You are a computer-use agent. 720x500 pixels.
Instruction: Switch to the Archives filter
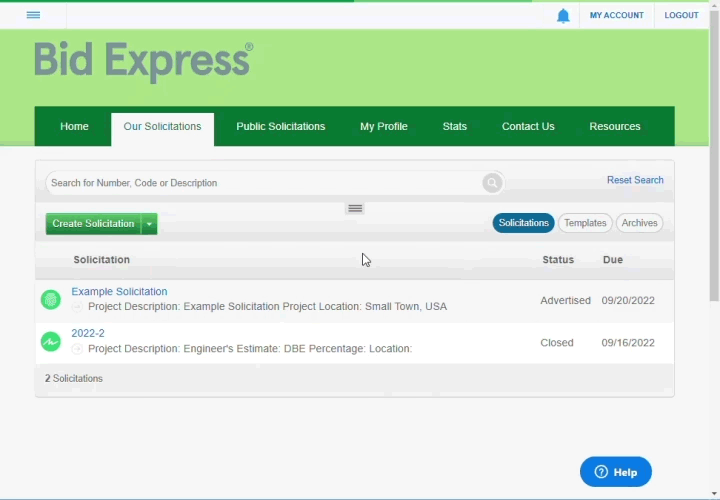click(x=639, y=223)
